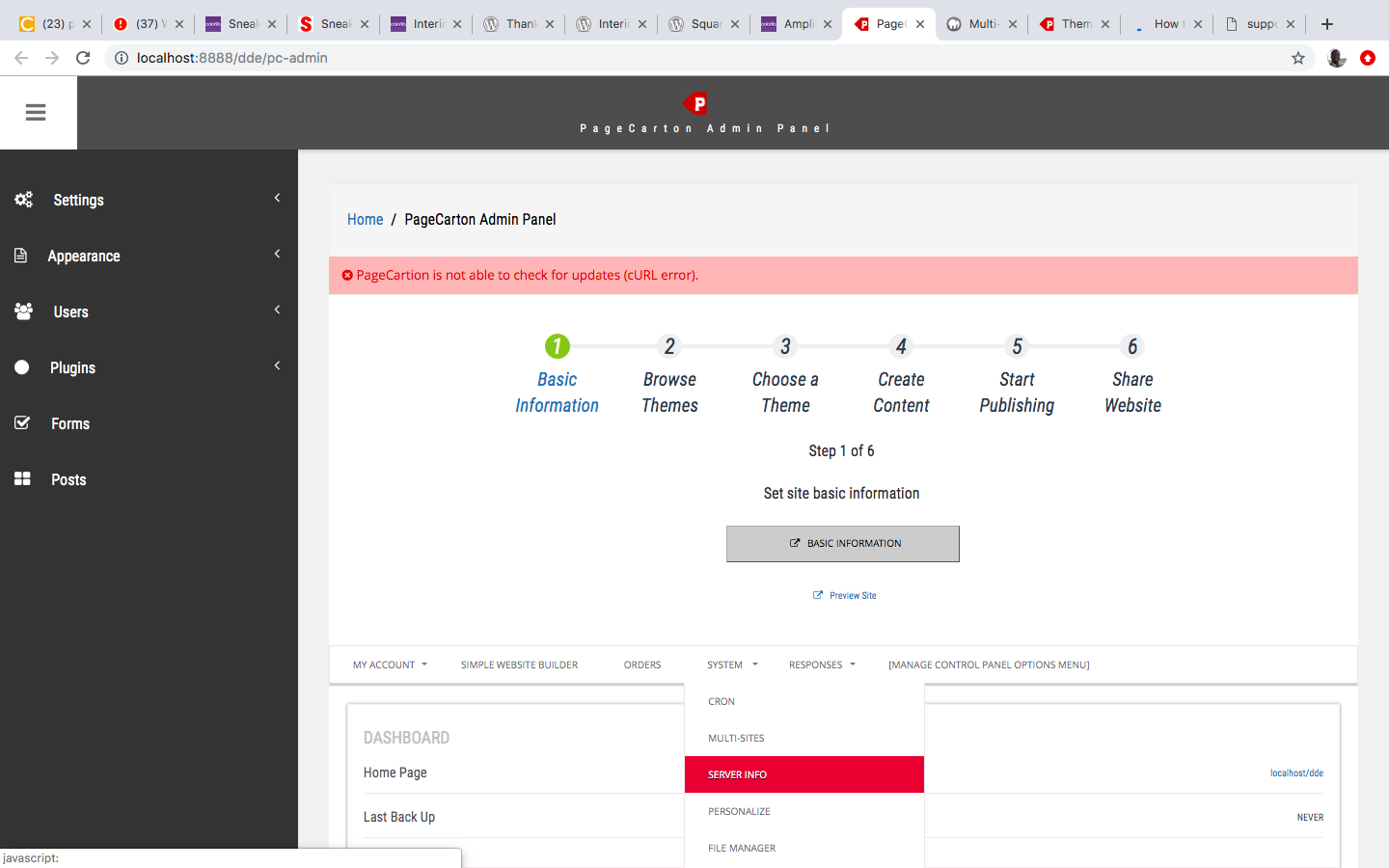This screenshot has width=1389, height=868.
Task: Click Create Content step label
Action: 901,393
